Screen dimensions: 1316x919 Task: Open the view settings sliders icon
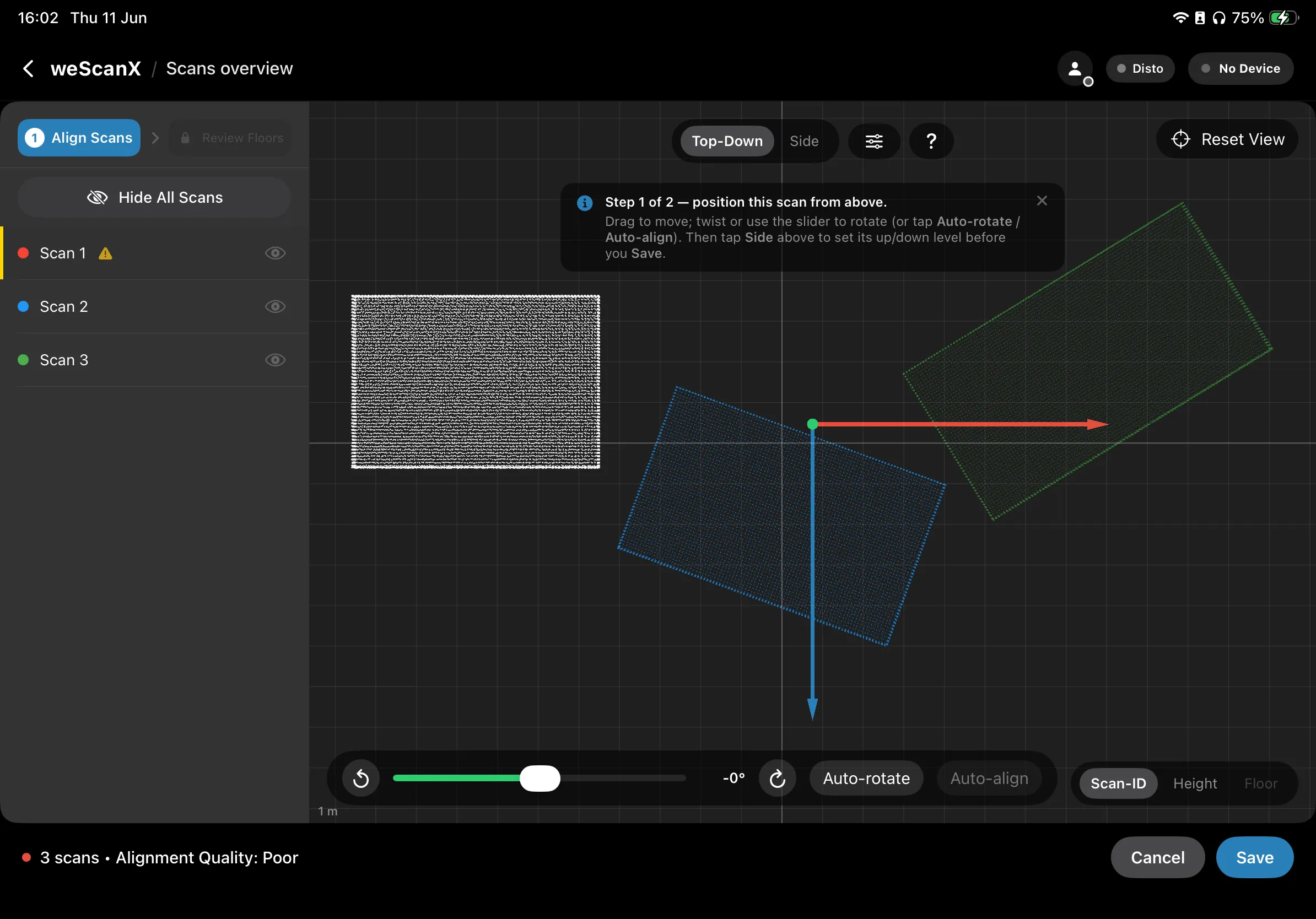pyautogui.click(x=873, y=141)
